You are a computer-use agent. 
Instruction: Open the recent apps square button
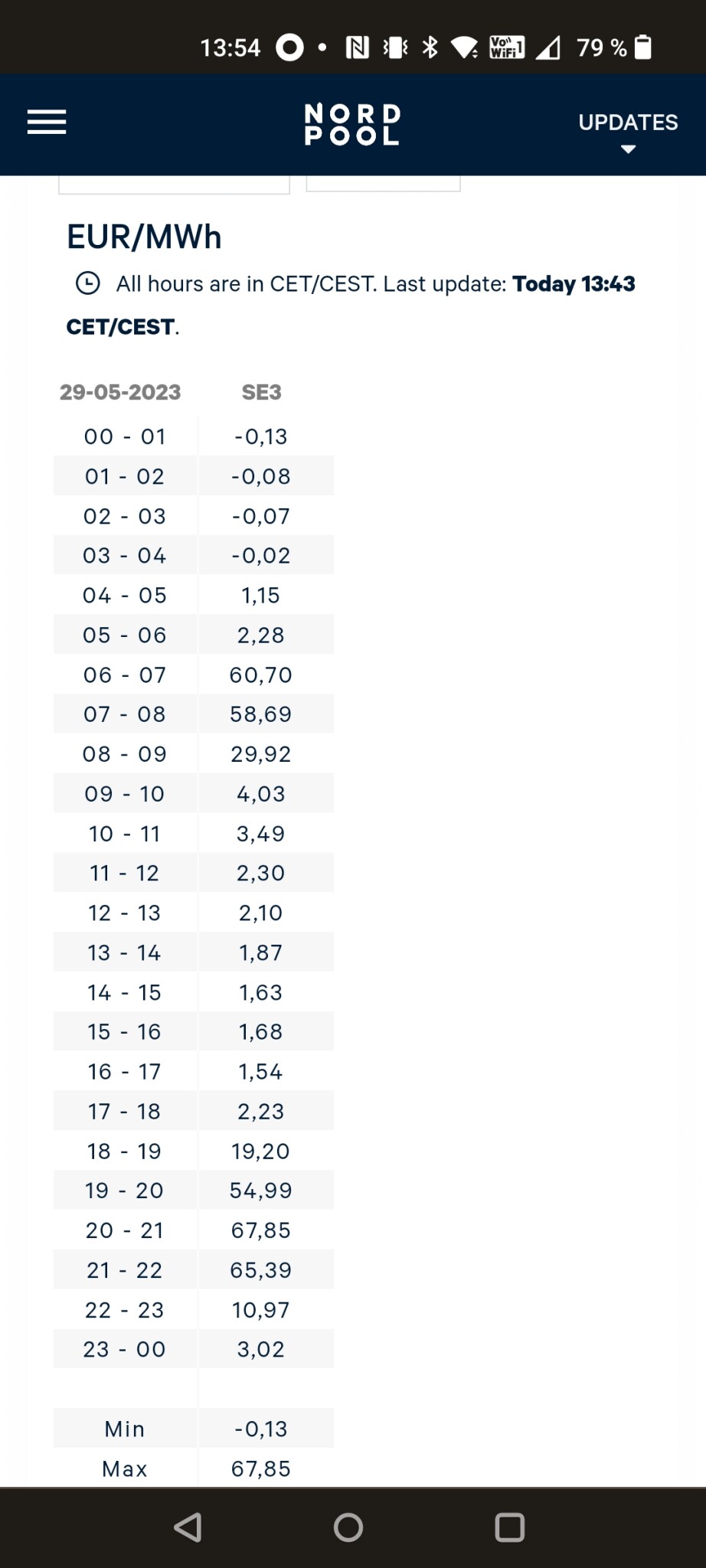pos(509,1527)
